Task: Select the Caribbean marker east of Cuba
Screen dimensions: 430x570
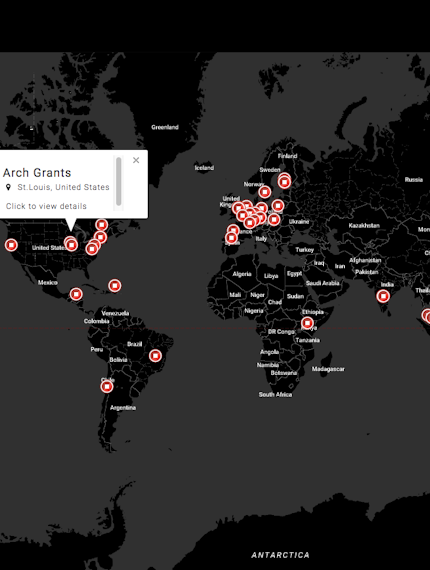Action: [x=114, y=286]
